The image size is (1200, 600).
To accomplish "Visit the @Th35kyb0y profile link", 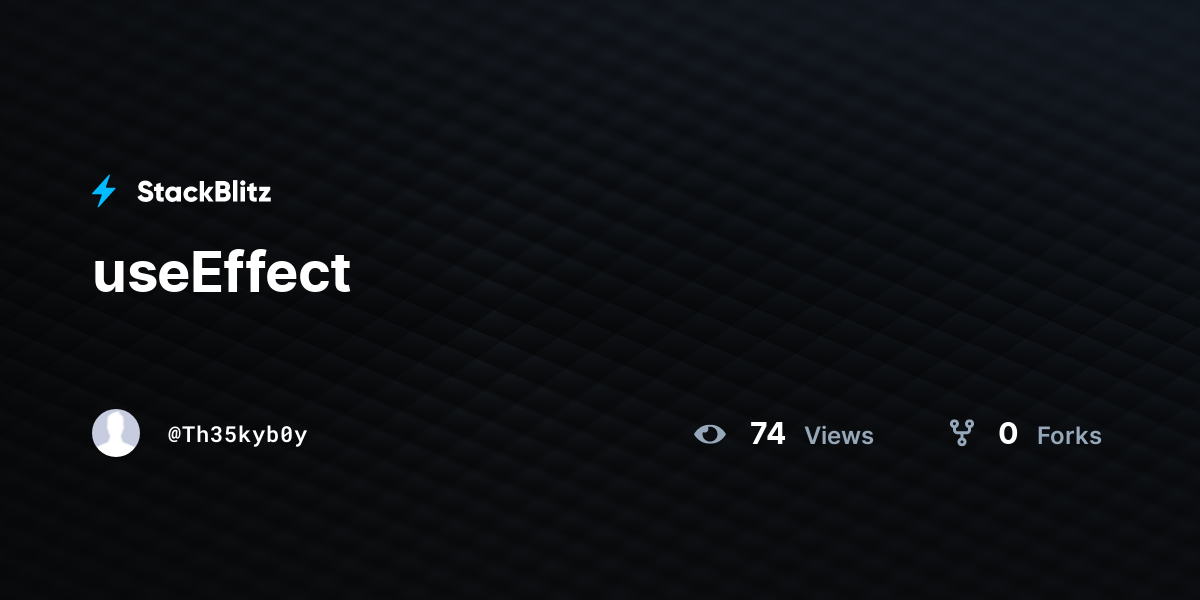I will (238, 435).
